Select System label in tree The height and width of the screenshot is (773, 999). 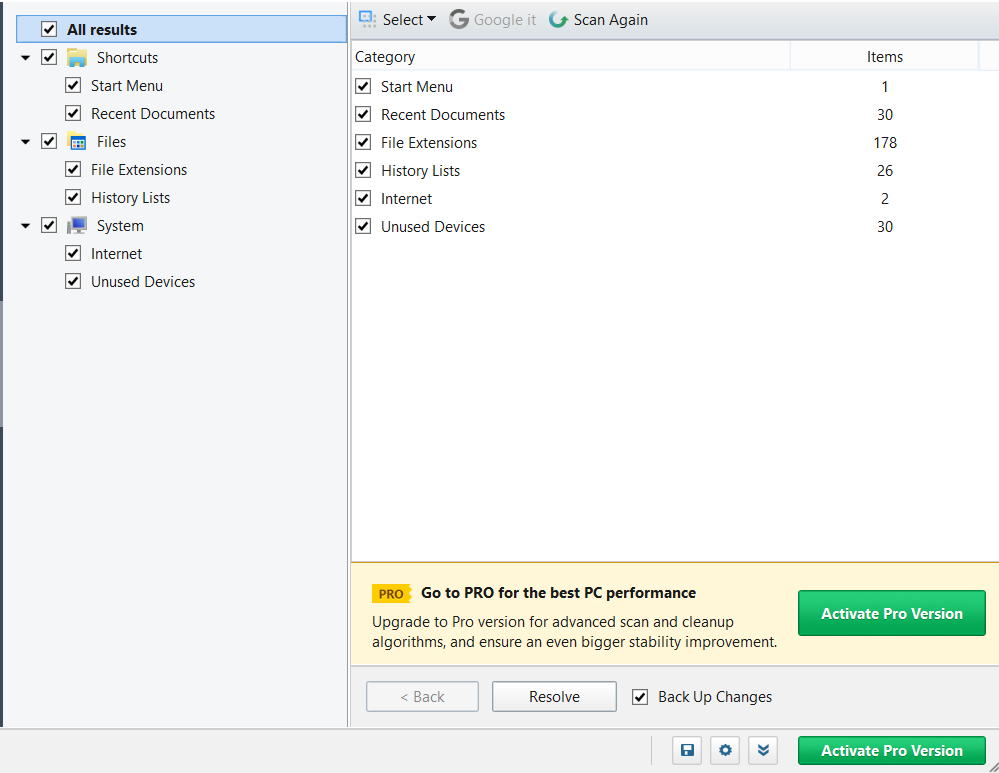(x=120, y=226)
